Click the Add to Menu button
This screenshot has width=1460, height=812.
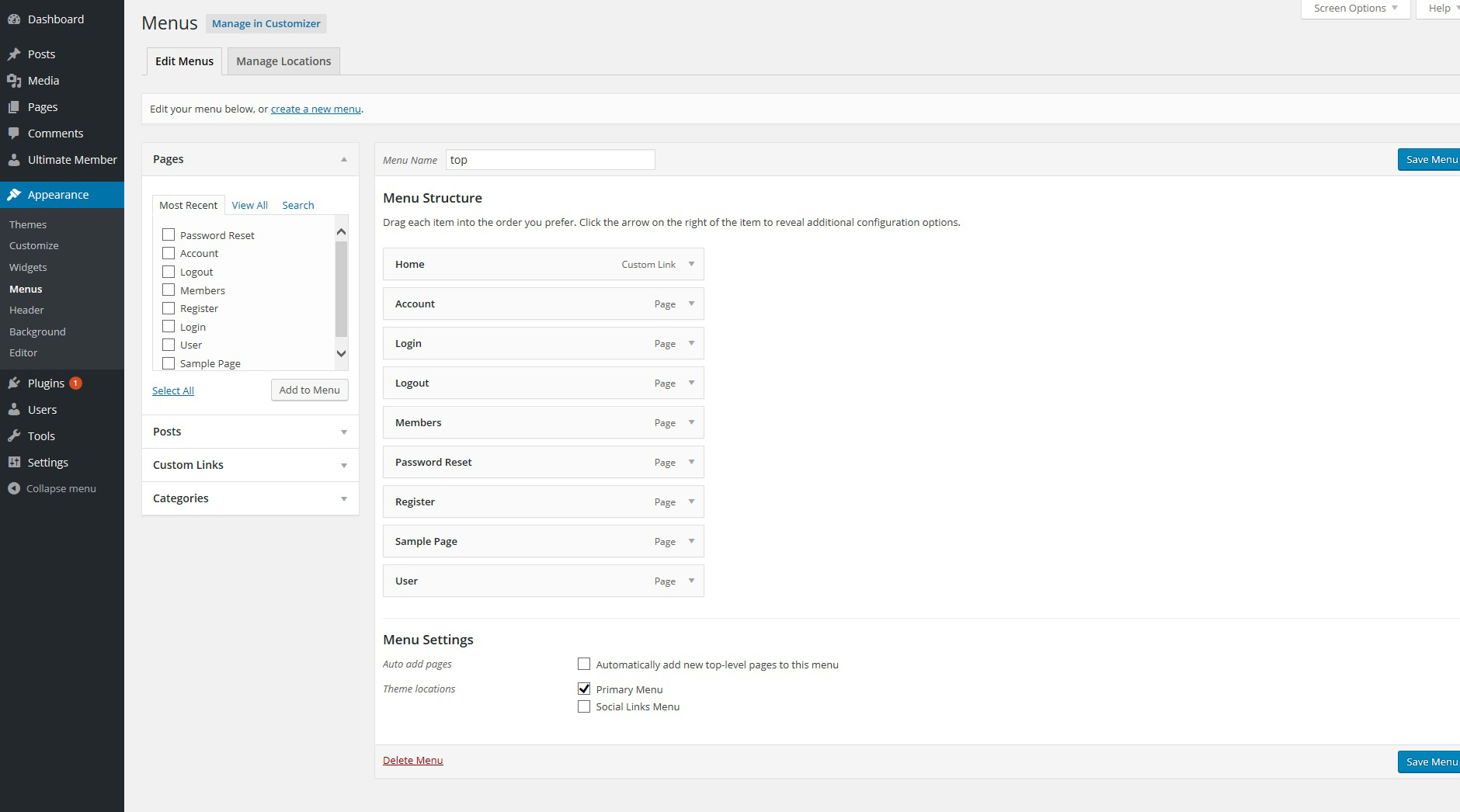click(309, 390)
